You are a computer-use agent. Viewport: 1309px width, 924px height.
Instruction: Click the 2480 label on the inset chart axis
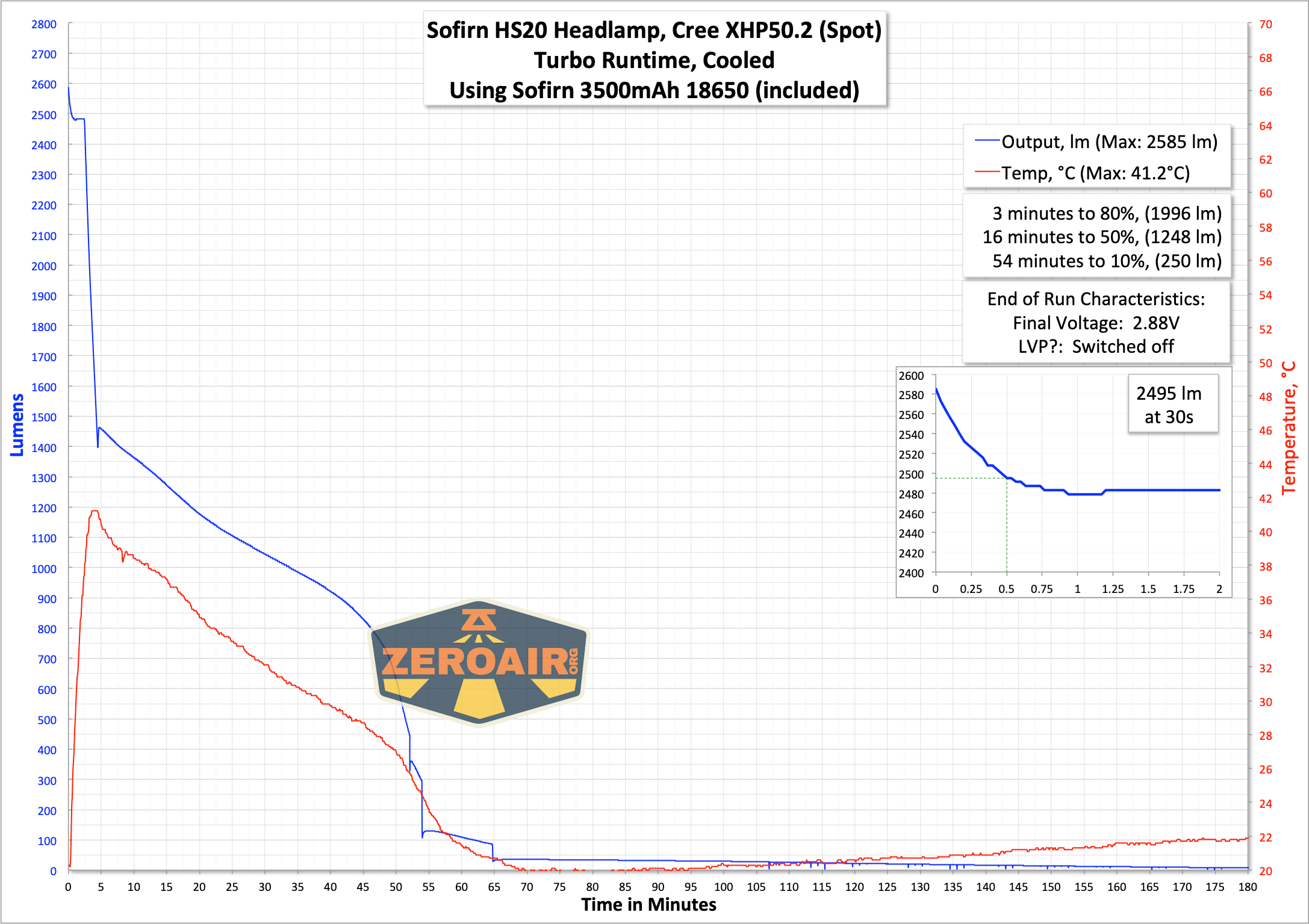tap(911, 494)
